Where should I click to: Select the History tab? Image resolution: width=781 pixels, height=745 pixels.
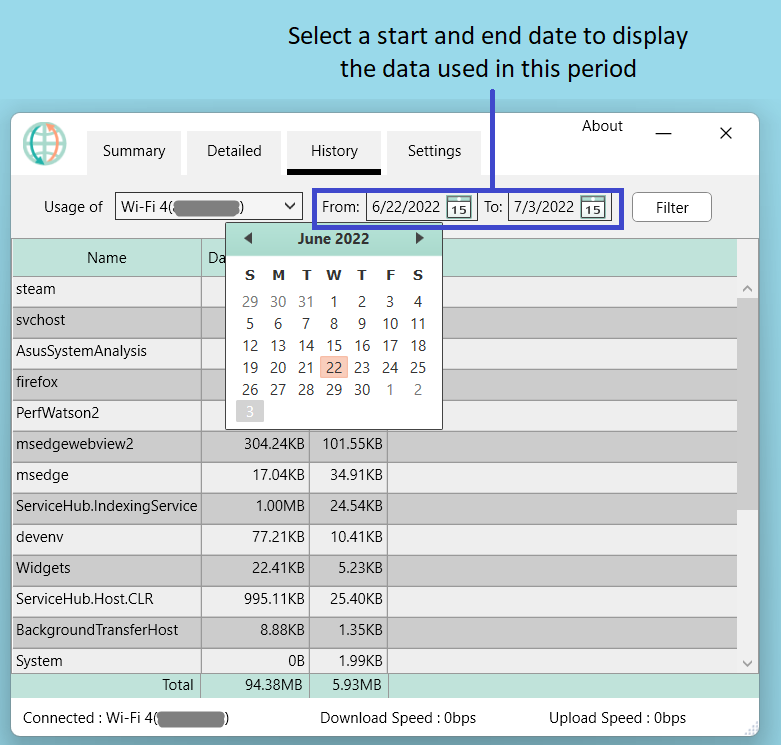click(x=334, y=152)
